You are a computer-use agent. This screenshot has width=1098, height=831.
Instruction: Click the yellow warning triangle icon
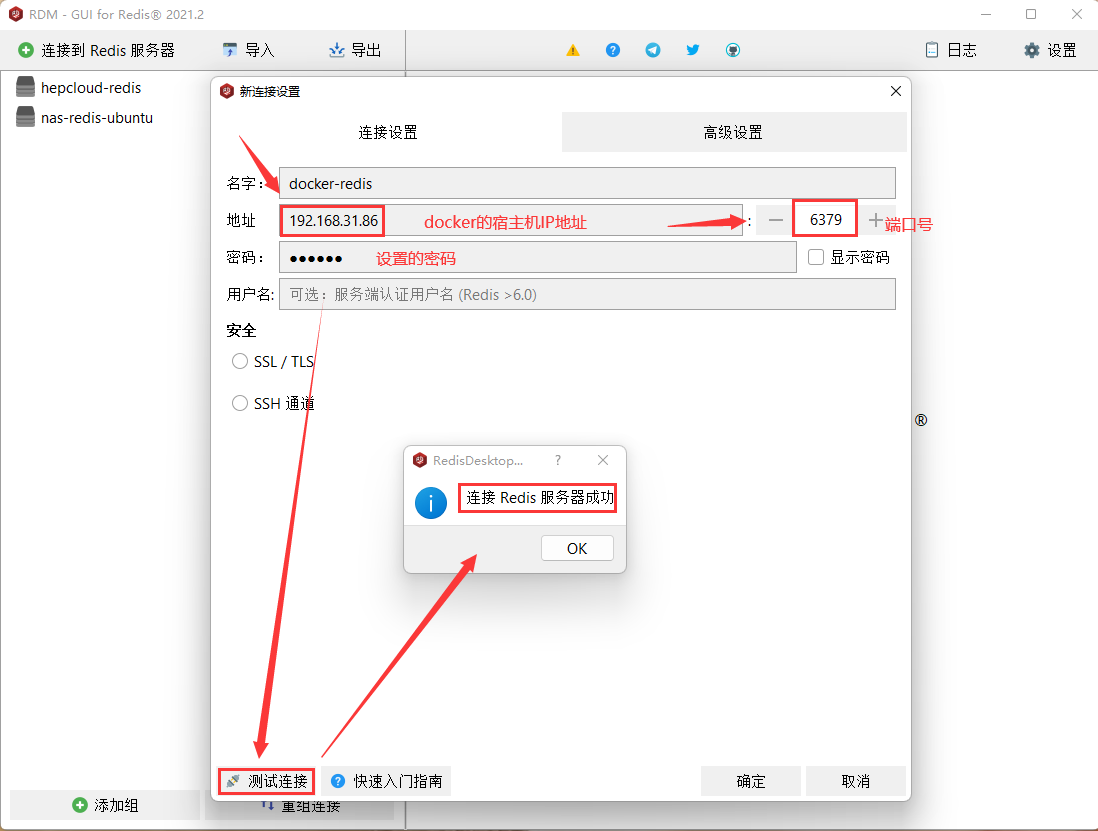click(x=573, y=50)
